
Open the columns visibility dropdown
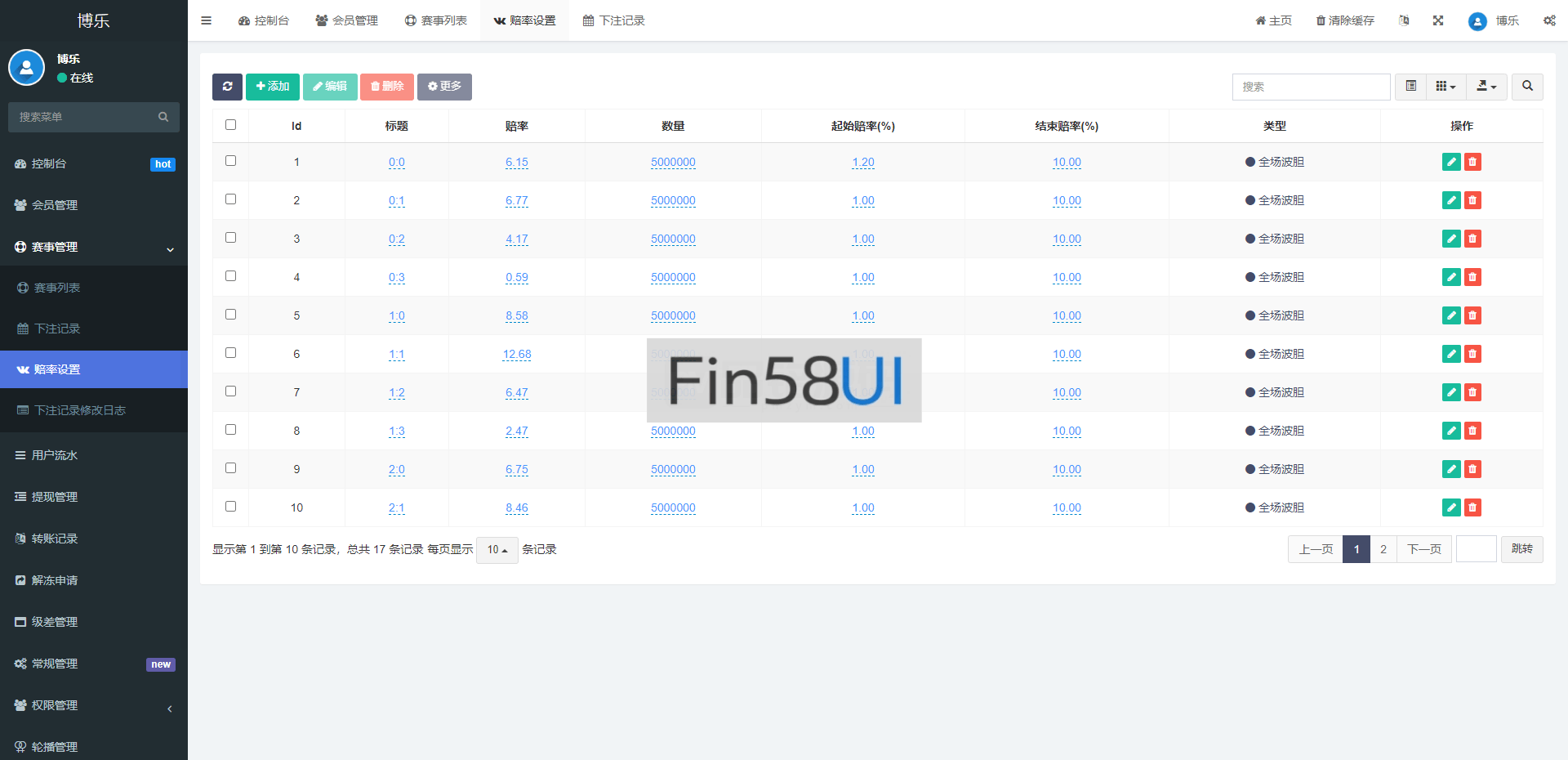coord(1445,87)
